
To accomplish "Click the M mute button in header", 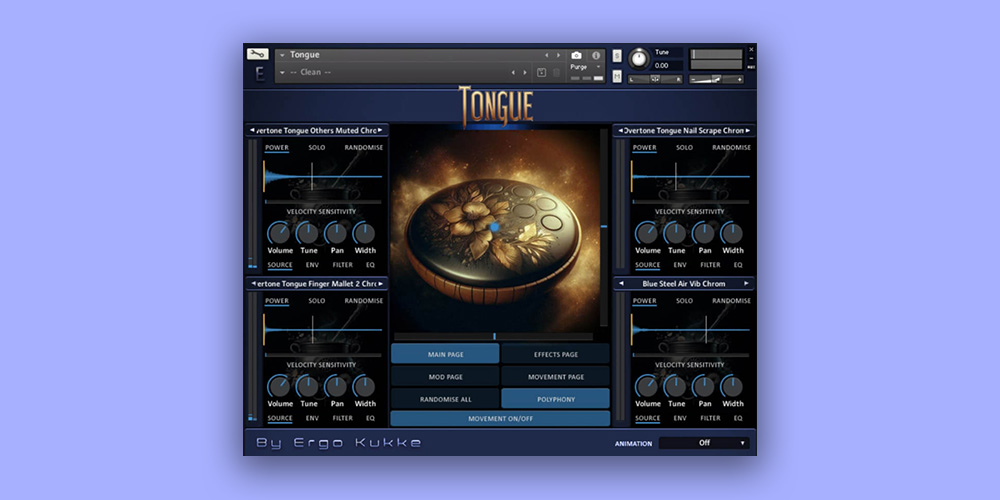I will (x=617, y=76).
